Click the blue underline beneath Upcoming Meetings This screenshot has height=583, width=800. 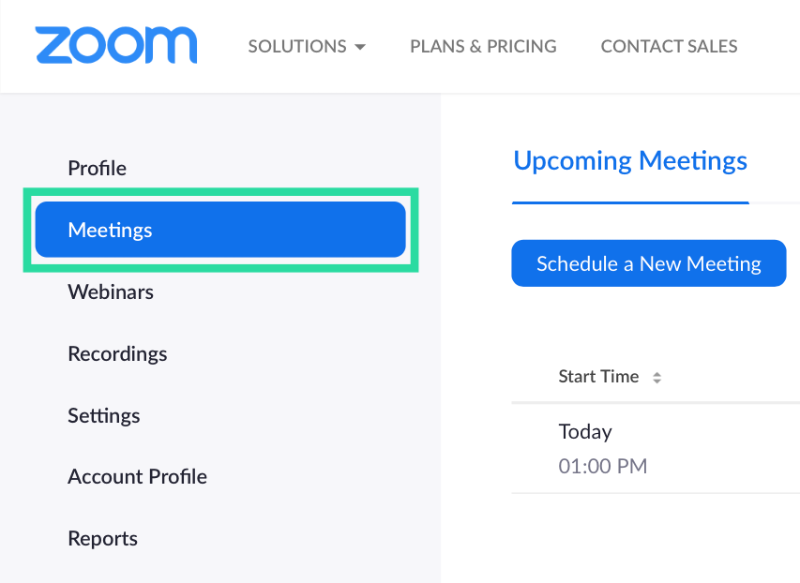(630, 202)
